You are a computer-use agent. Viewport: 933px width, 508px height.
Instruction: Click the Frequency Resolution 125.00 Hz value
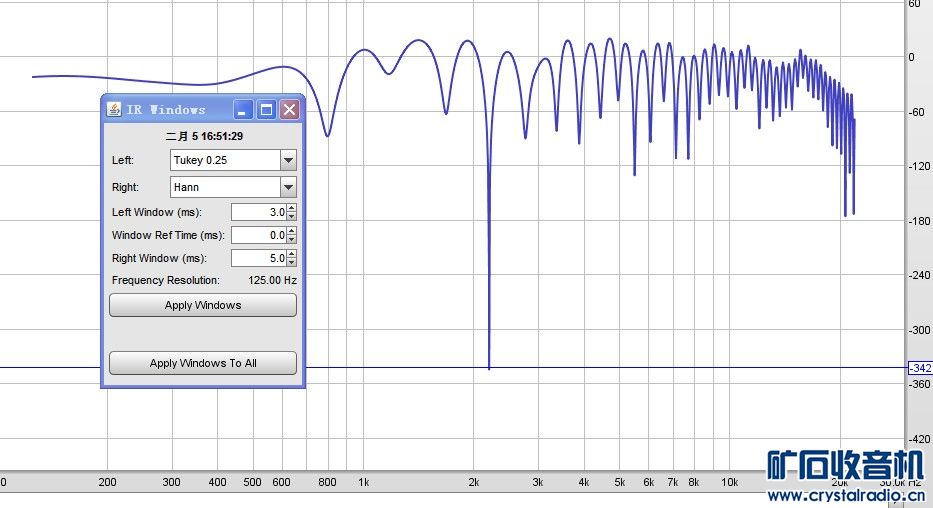272,280
